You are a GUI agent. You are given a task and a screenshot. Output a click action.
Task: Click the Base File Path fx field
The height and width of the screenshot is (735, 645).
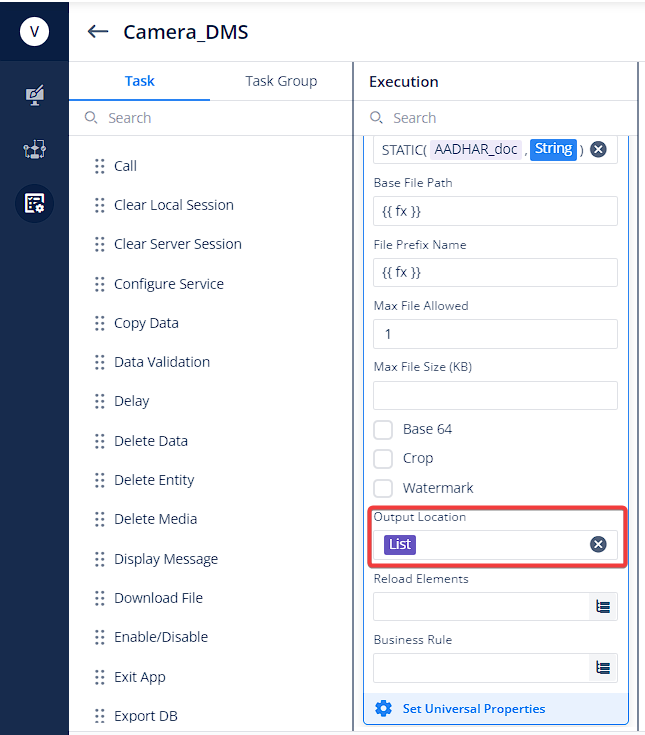[495, 211]
